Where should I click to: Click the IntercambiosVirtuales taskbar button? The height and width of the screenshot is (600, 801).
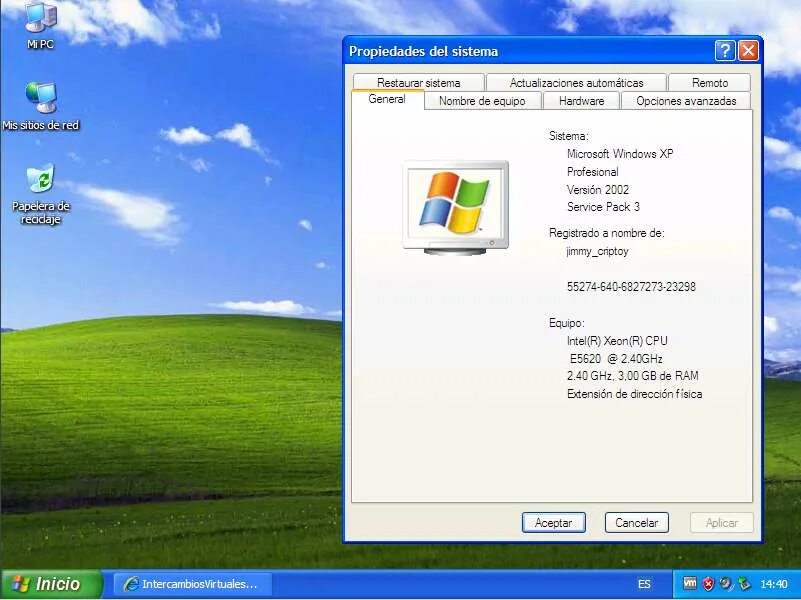tap(193, 584)
